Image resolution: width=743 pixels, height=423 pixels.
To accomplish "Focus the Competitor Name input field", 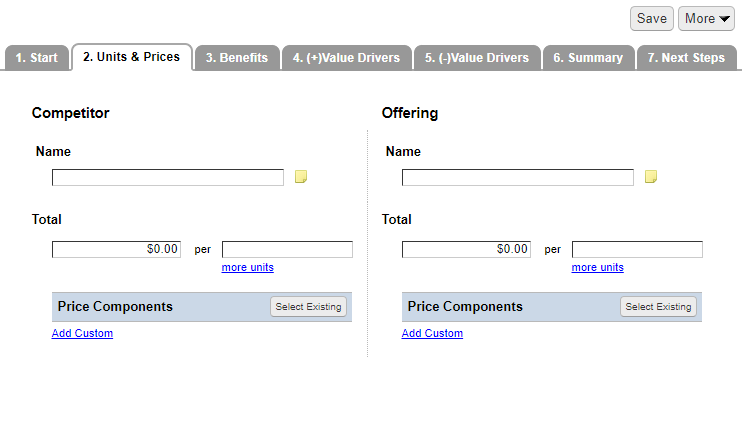I will click(x=168, y=178).
